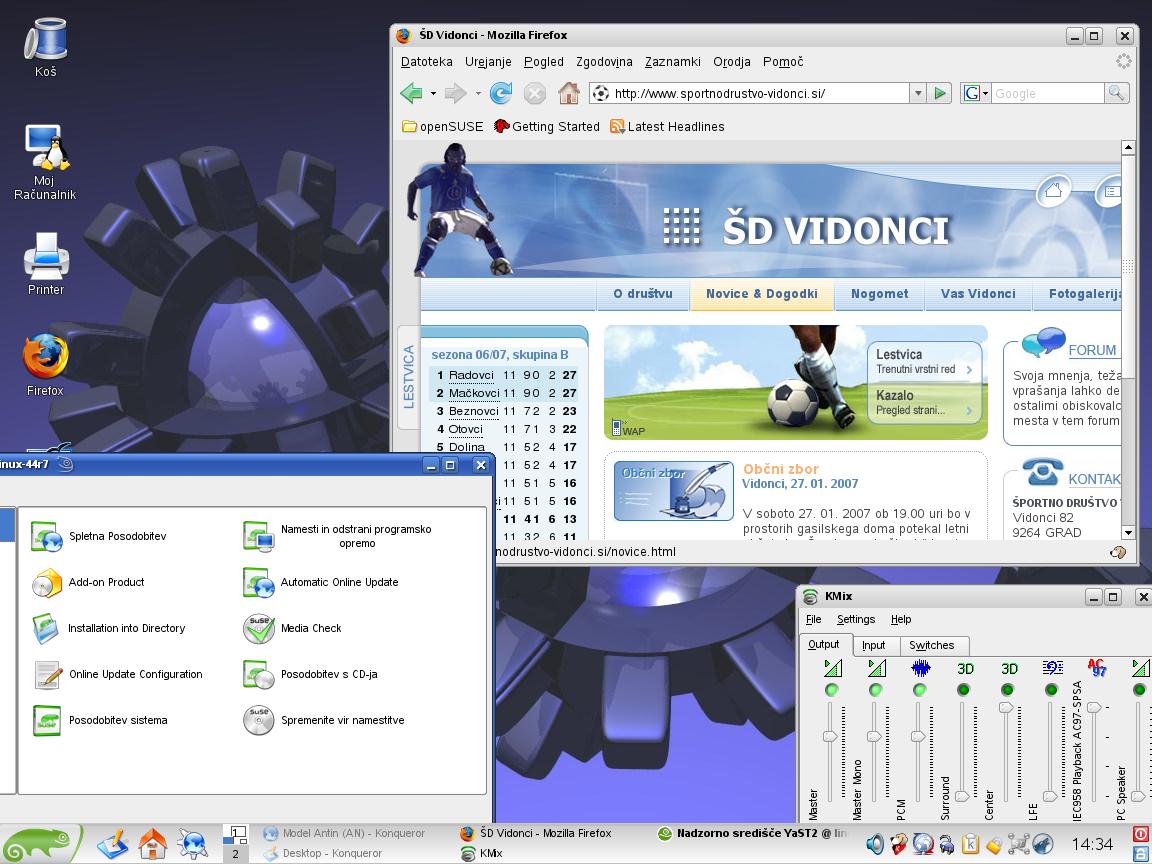Toggle the PC Speaker LED in KMix

pyautogui.click(x=1140, y=690)
